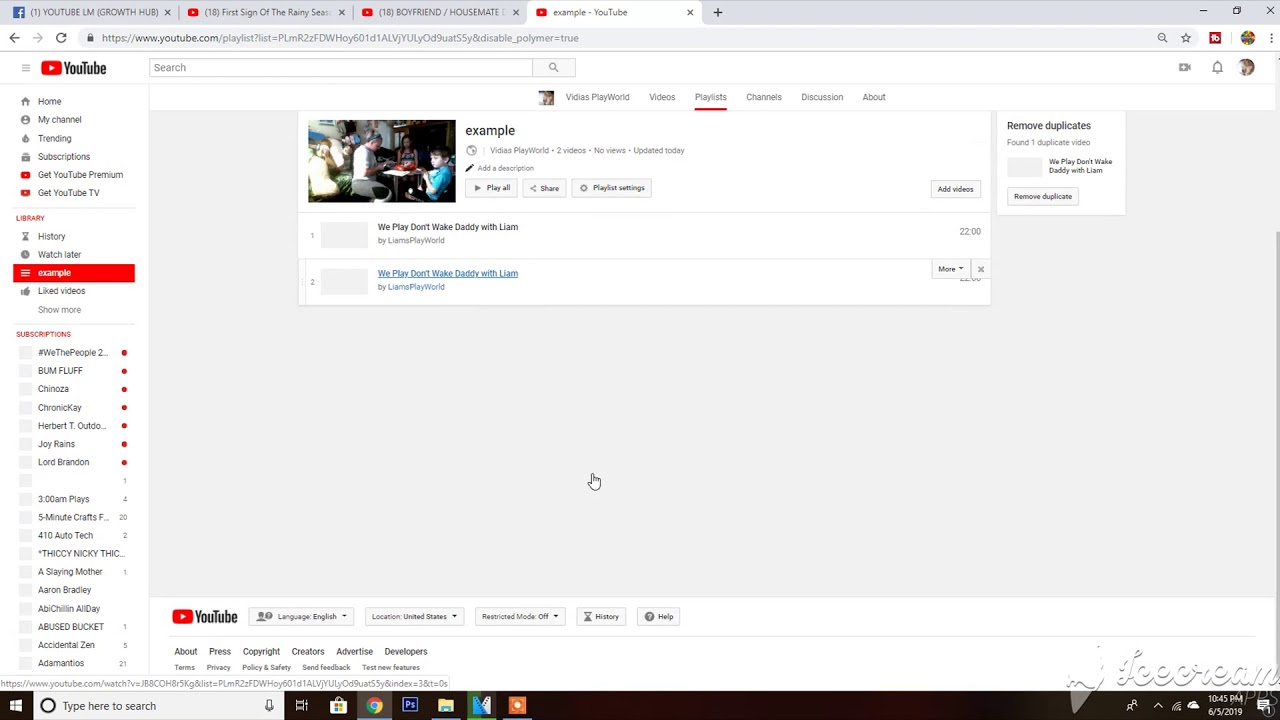
Task: Click the search magnifier button
Action: tap(553, 67)
